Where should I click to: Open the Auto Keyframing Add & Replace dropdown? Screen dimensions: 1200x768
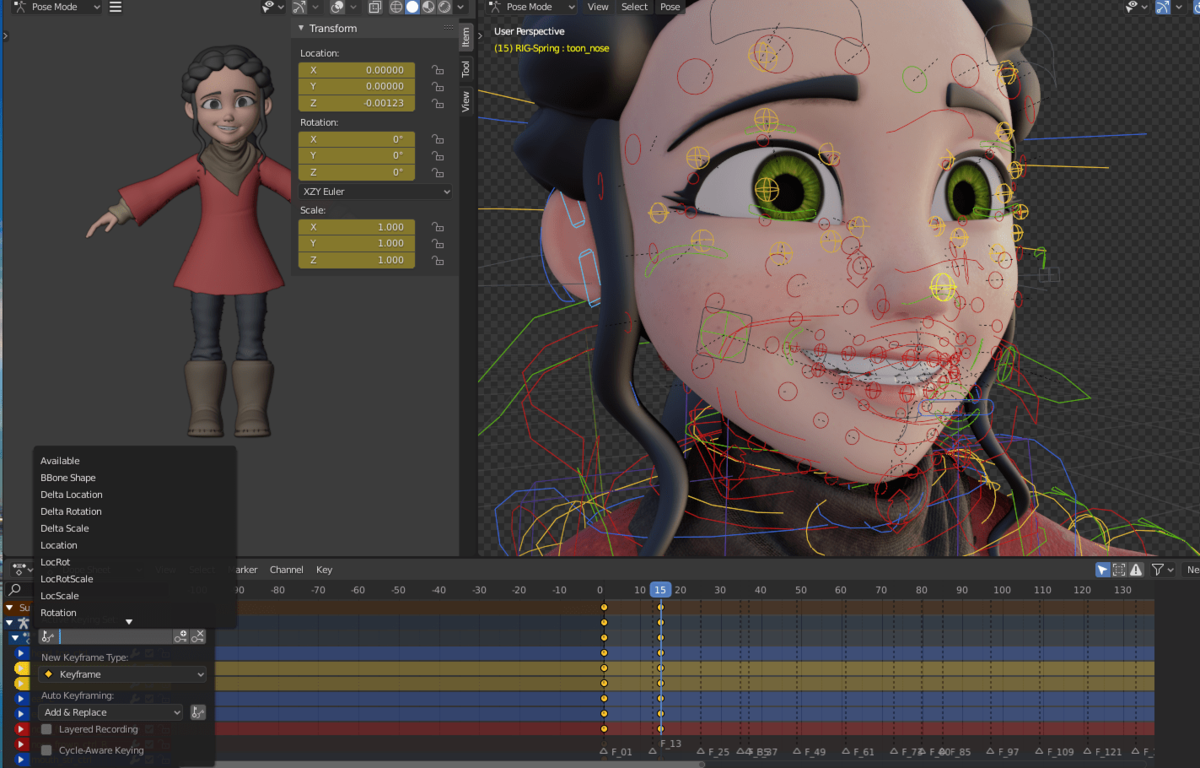click(x=110, y=711)
